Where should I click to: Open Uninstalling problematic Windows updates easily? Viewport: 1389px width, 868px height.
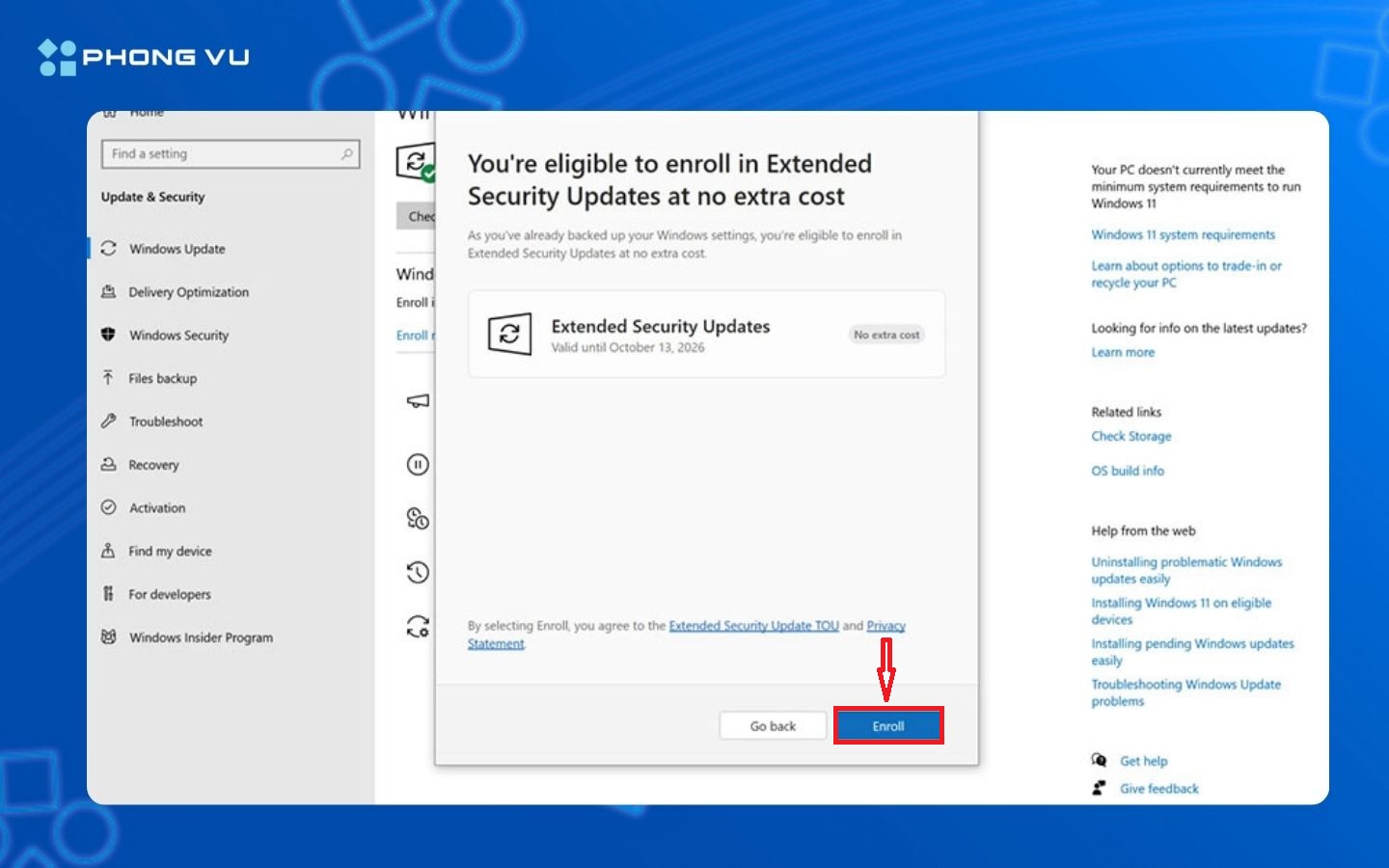pyautogui.click(x=1186, y=570)
